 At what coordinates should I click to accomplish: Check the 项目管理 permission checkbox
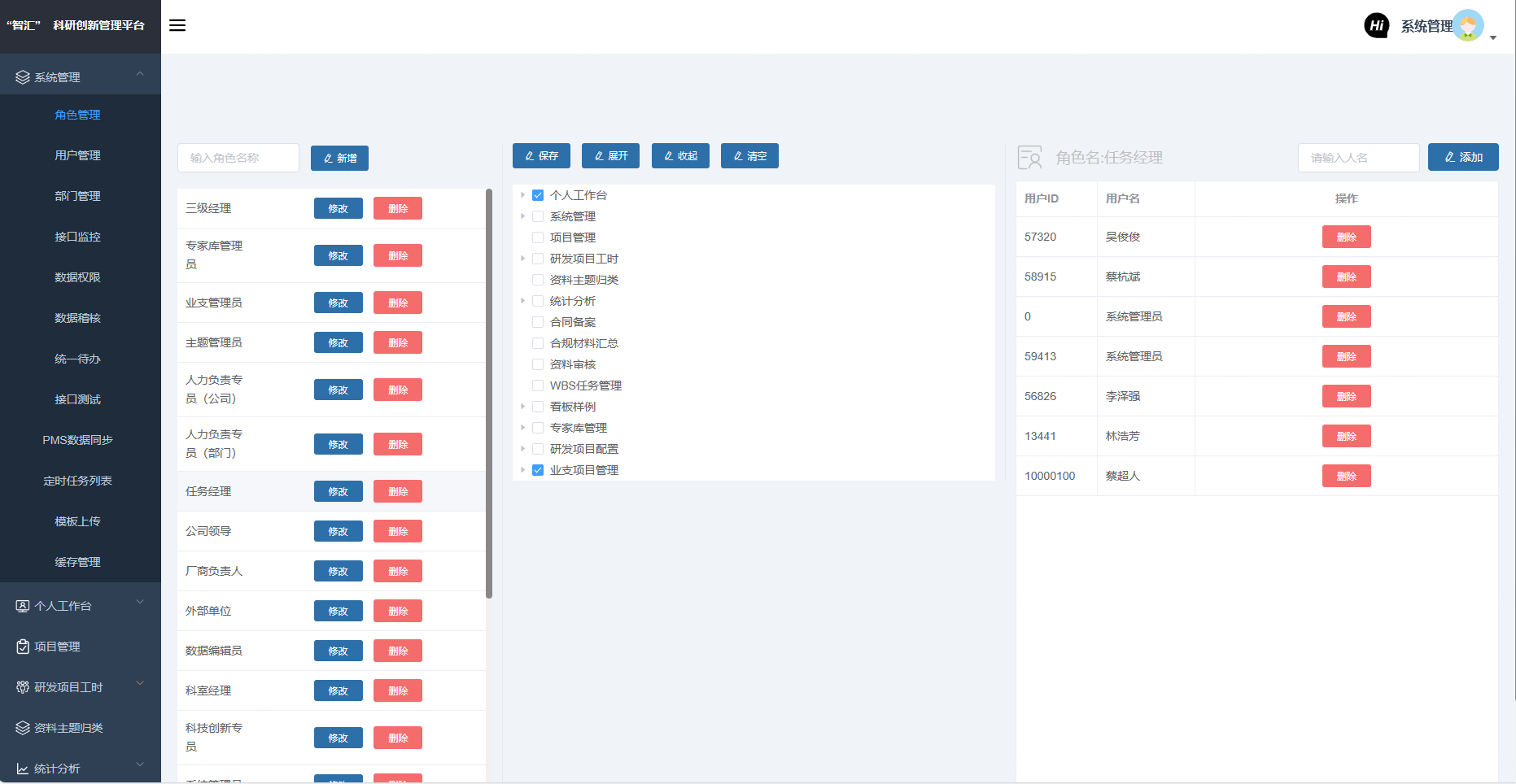[538, 237]
